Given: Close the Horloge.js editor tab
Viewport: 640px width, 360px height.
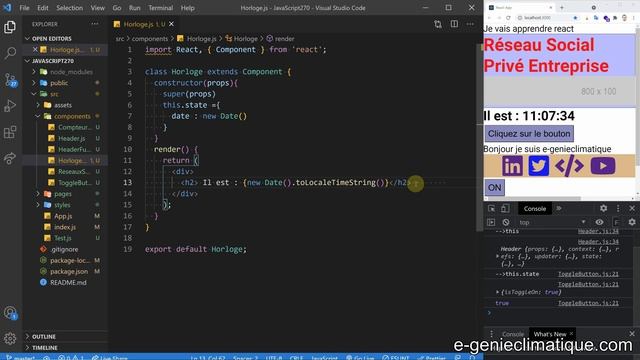Looking at the screenshot, I should (171, 24).
